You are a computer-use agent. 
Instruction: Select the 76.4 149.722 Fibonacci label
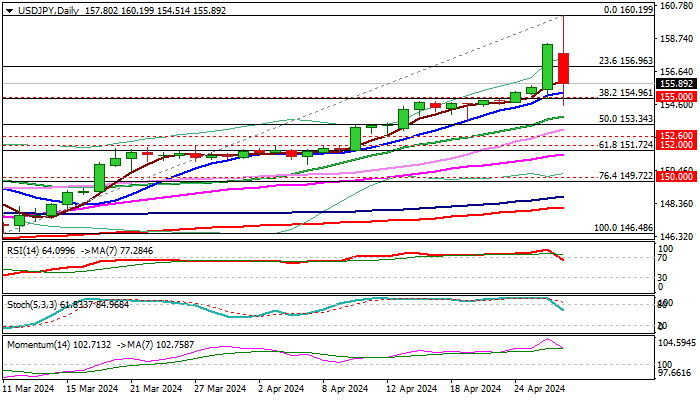coord(626,176)
